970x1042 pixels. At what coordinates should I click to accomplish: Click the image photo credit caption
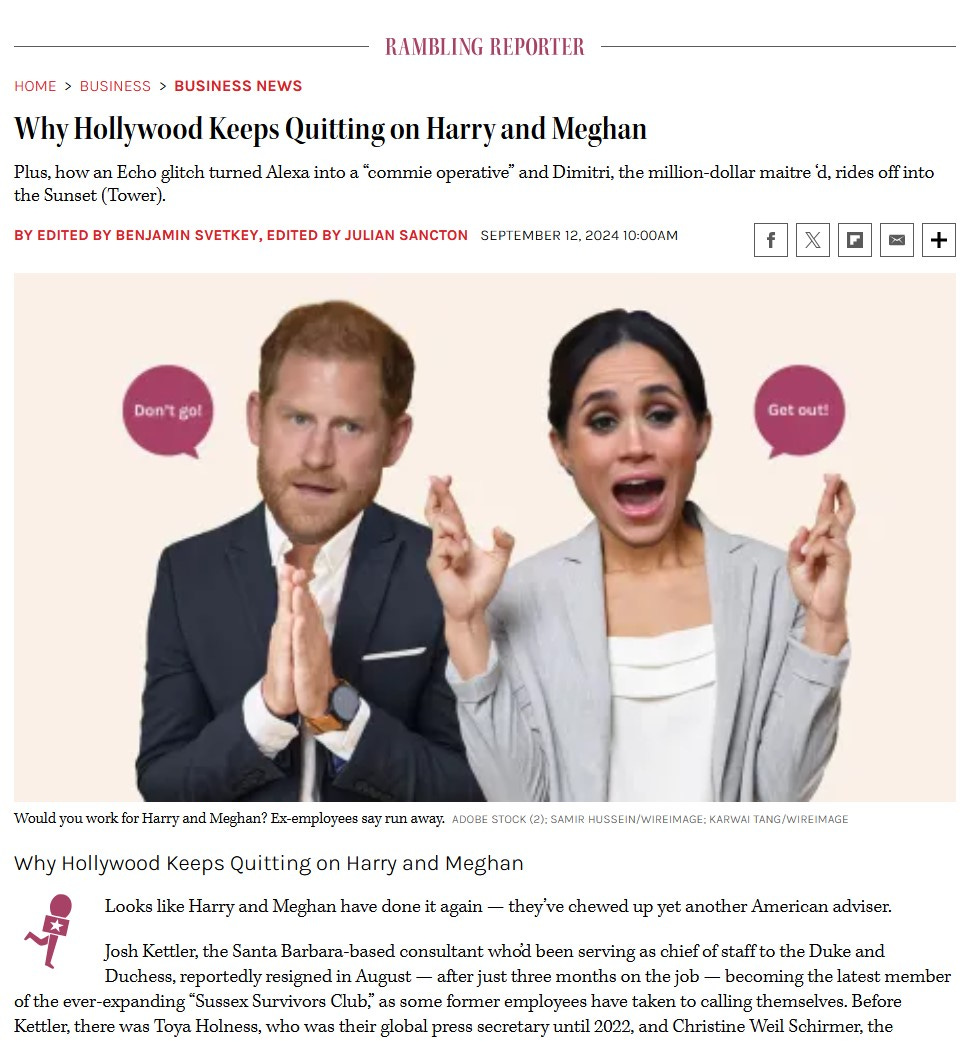(x=650, y=819)
